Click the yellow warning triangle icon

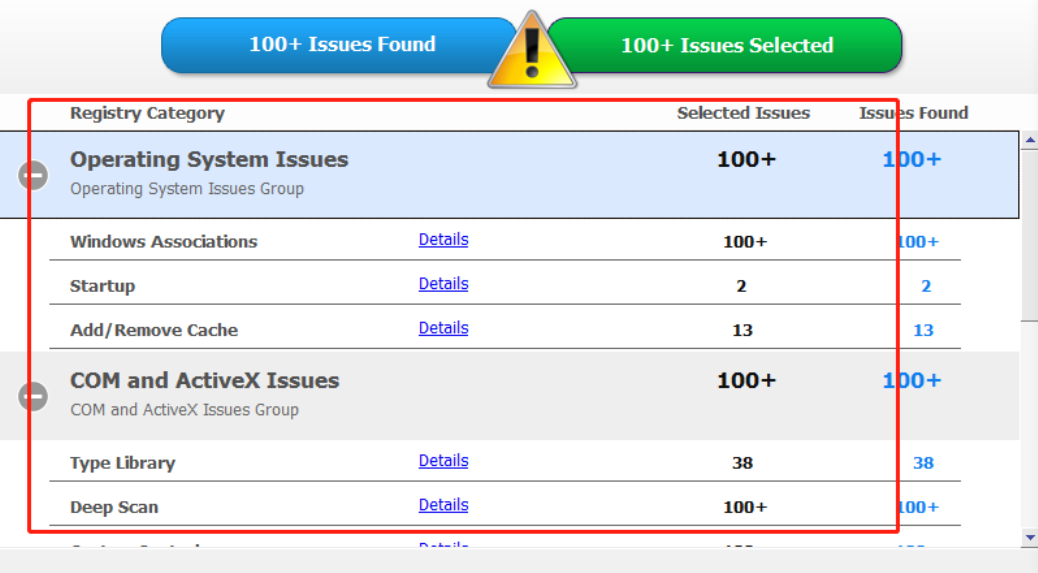(x=532, y=52)
